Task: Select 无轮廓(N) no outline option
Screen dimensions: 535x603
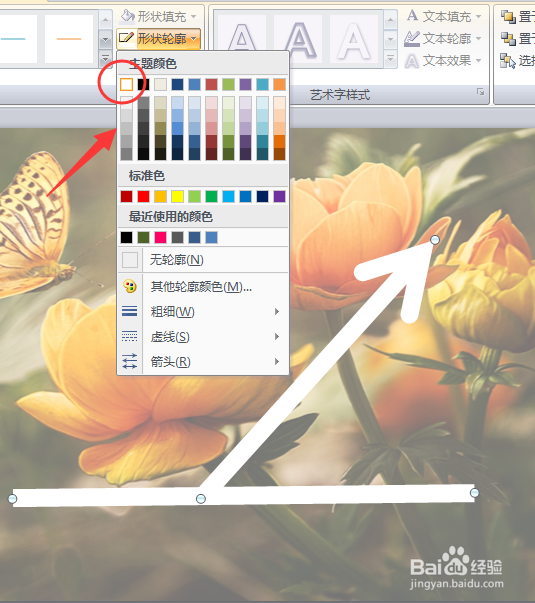Action: click(203, 260)
